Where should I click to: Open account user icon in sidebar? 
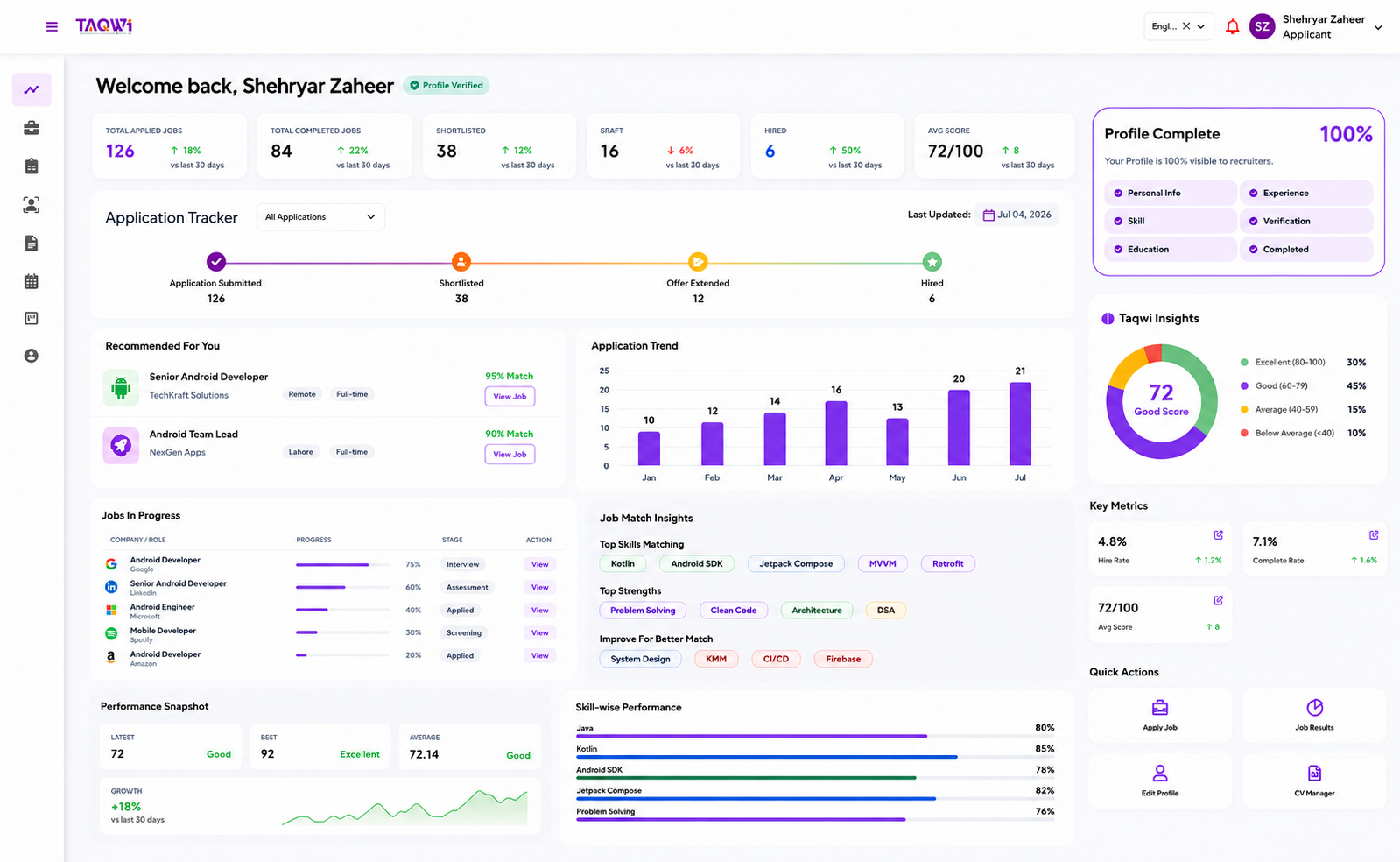click(x=32, y=356)
